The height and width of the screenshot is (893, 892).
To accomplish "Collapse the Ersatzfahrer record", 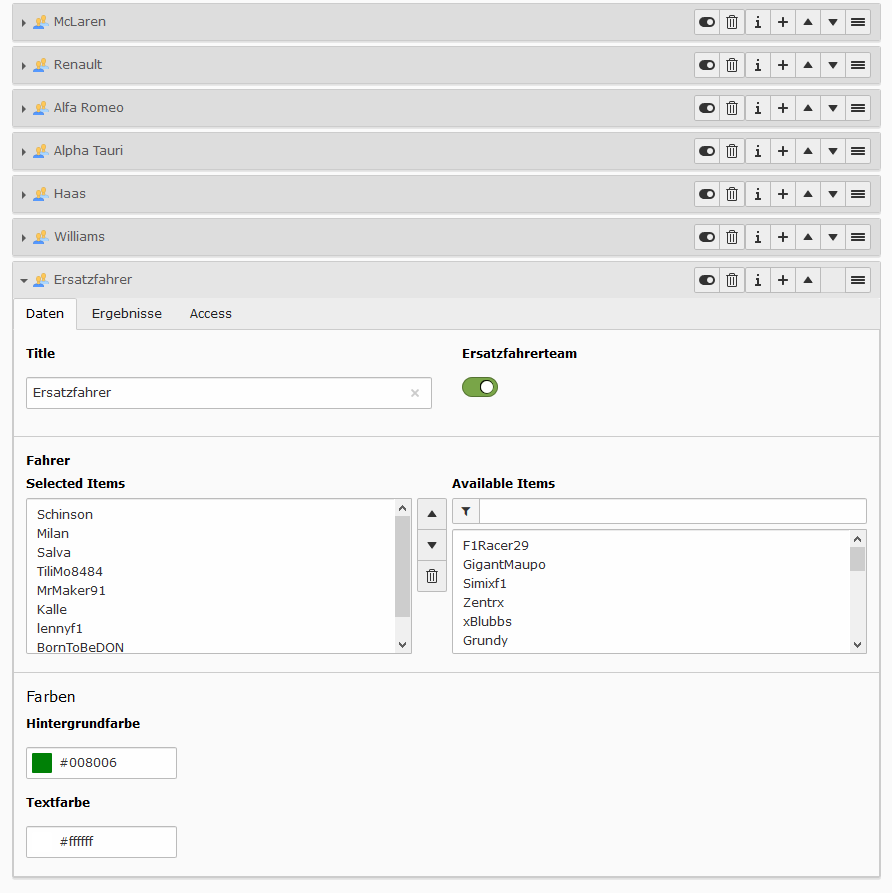I will tap(24, 281).
